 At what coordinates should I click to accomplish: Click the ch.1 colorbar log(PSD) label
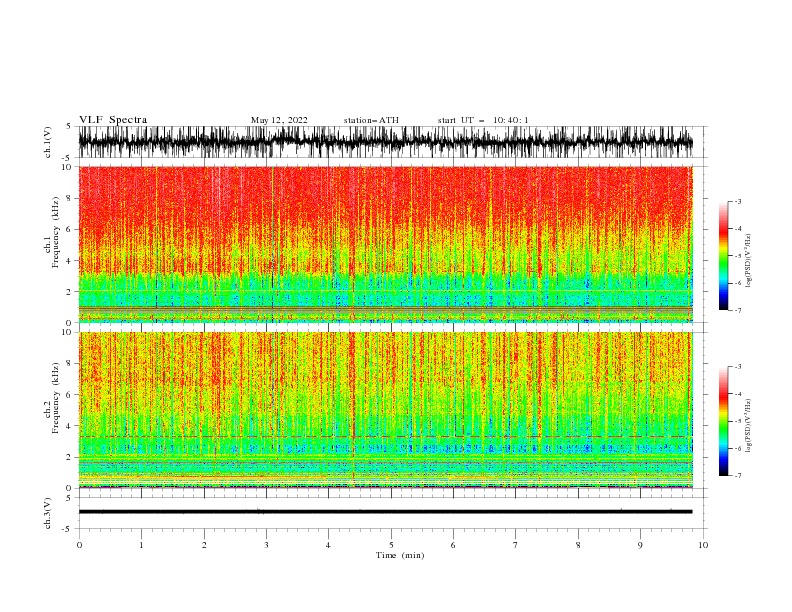click(749, 261)
